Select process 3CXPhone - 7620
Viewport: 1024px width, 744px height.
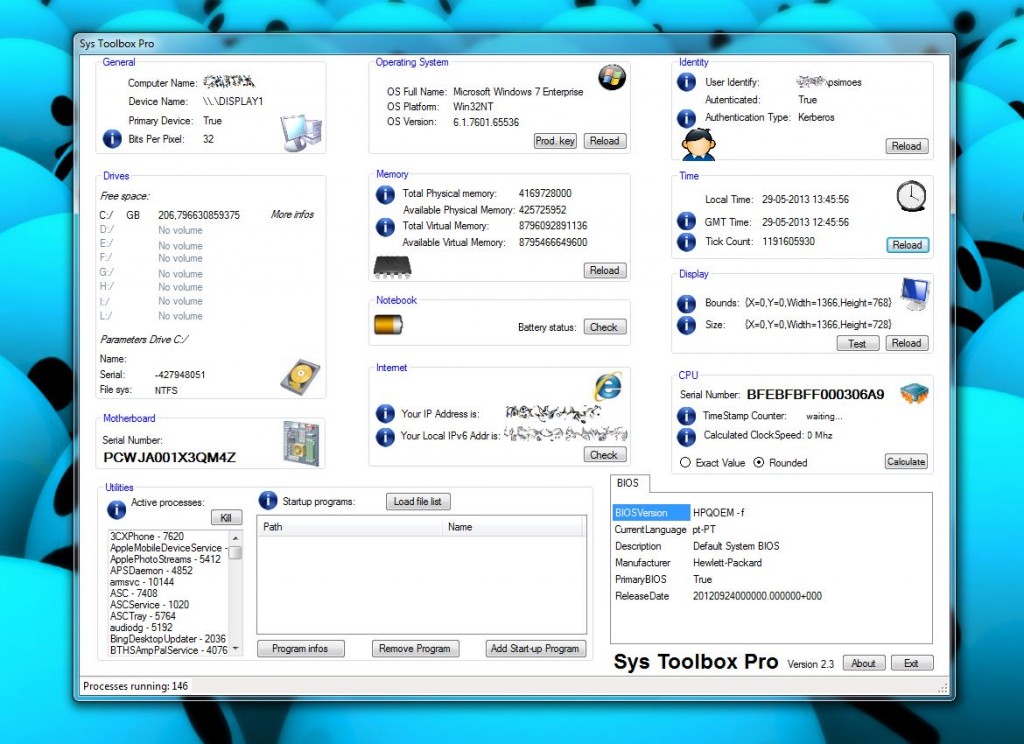(x=147, y=536)
